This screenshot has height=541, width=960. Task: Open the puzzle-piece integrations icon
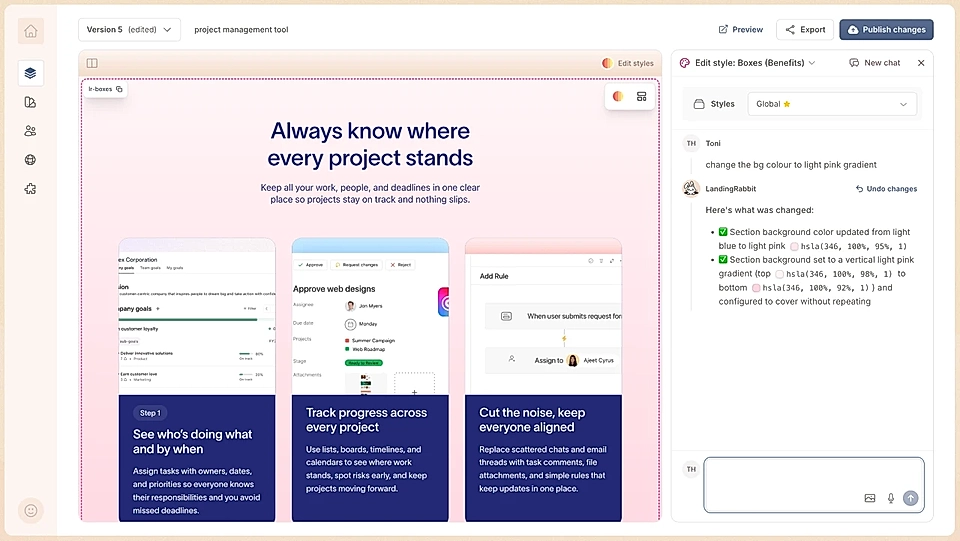31,188
